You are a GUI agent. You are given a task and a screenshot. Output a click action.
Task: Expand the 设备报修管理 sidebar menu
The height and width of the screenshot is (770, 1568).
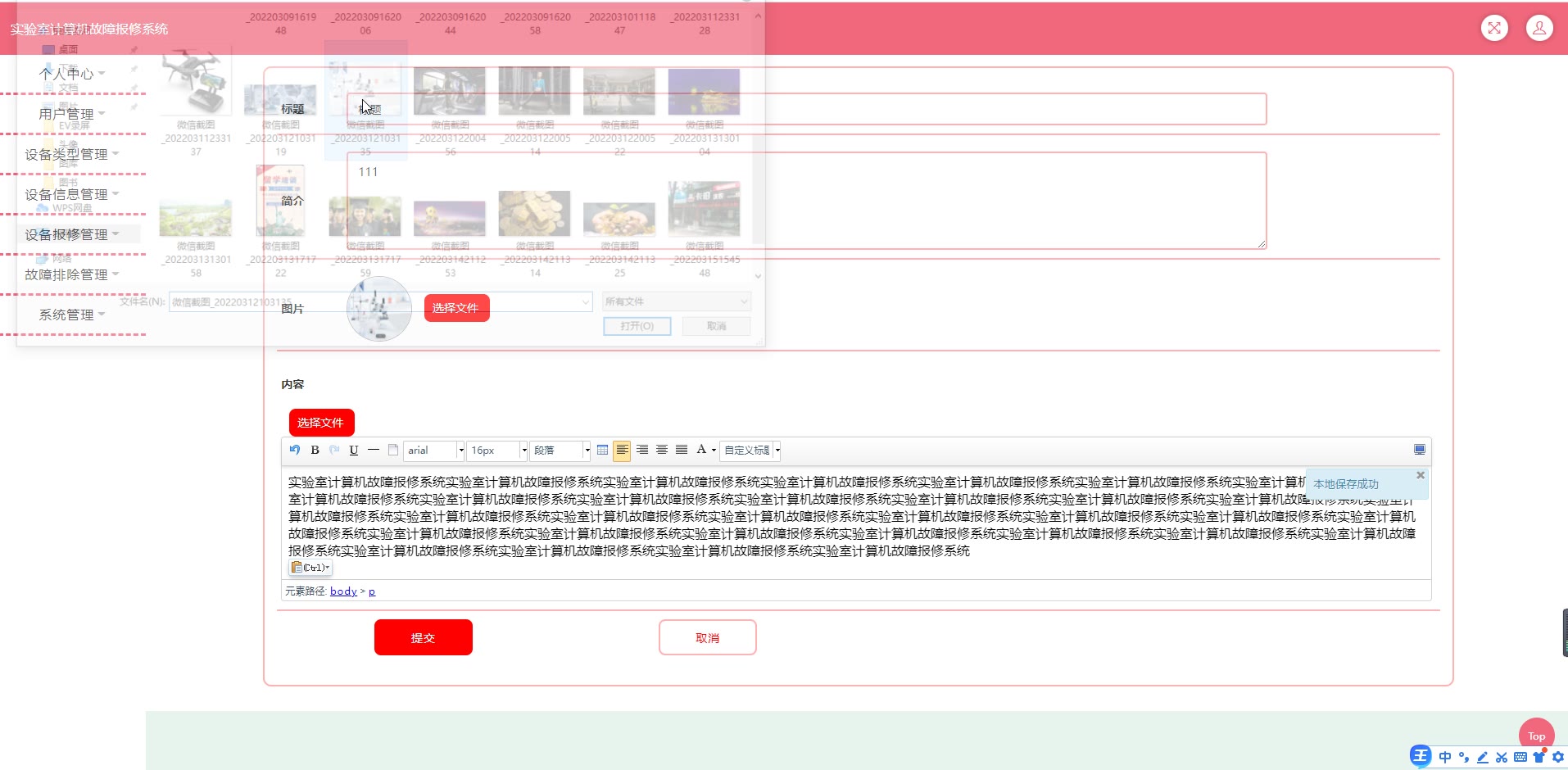tap(72, 234)
